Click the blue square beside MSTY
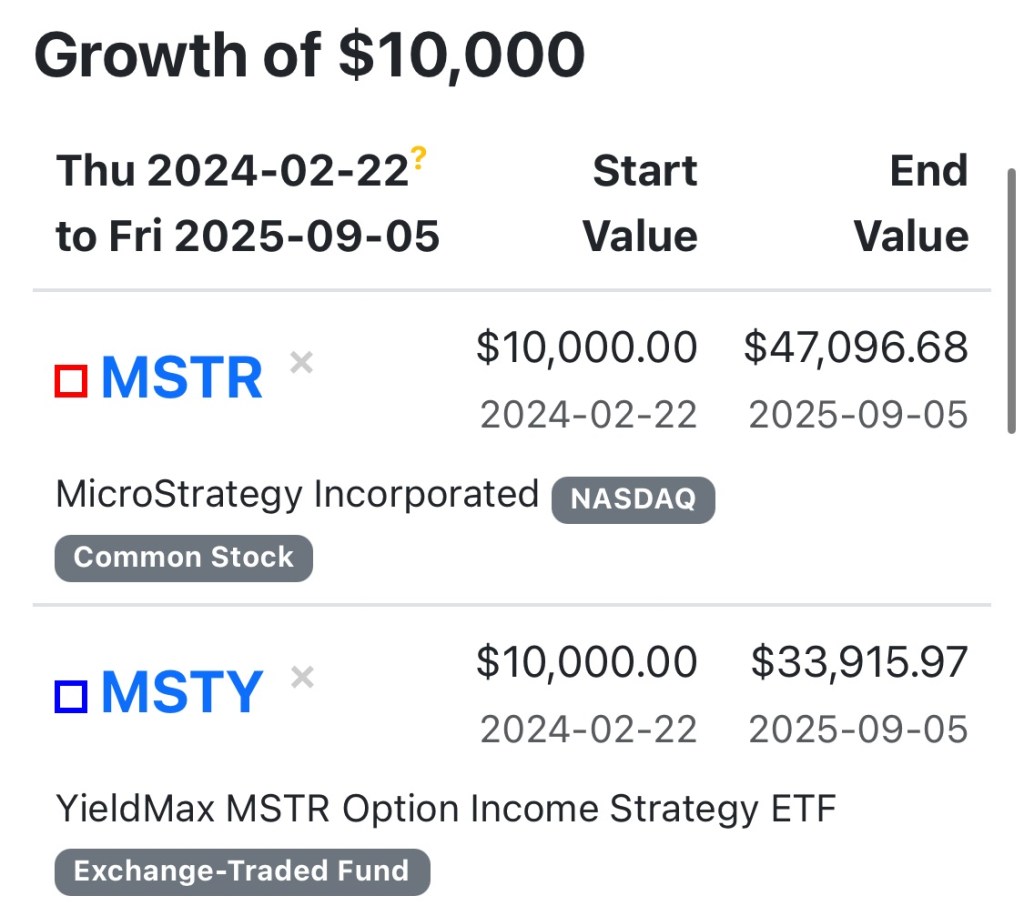Viewport: 1024px width, 916px height. [x=71, y=696]
